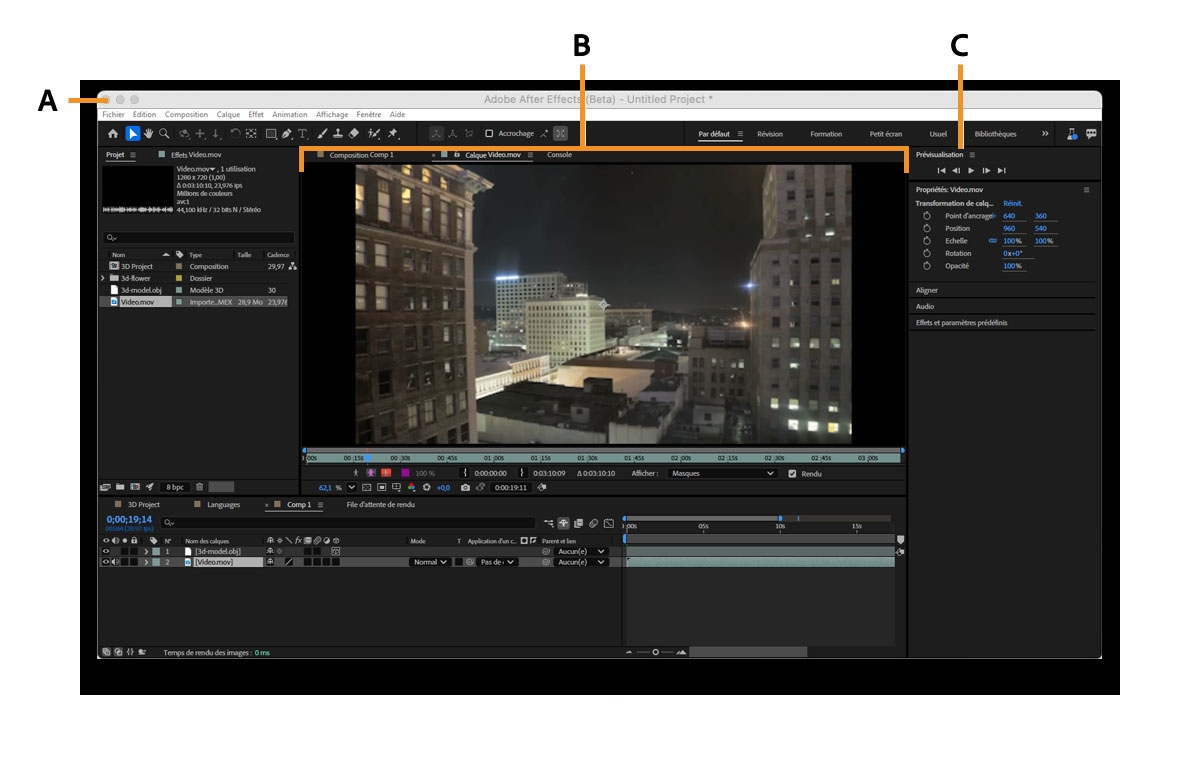Image resolution: width=1200 pixels, height=775 pixels.
Task: Hide the 3d-model.obj layer with its eye icon
Action: click(106, 551)
